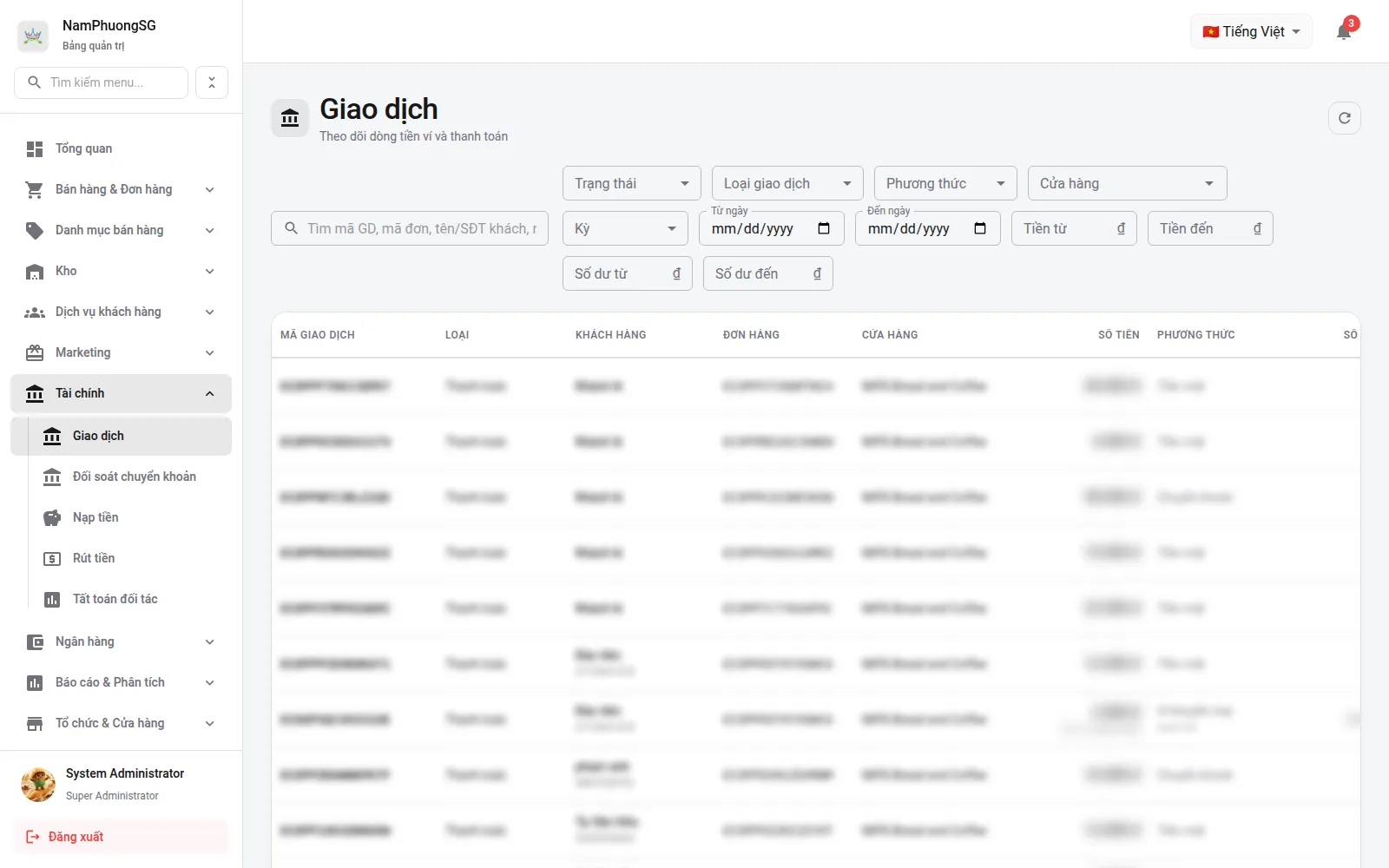Open Nạp tiền in the sidebar
The height and width of the screenshot is (868, 1389).
121,517
